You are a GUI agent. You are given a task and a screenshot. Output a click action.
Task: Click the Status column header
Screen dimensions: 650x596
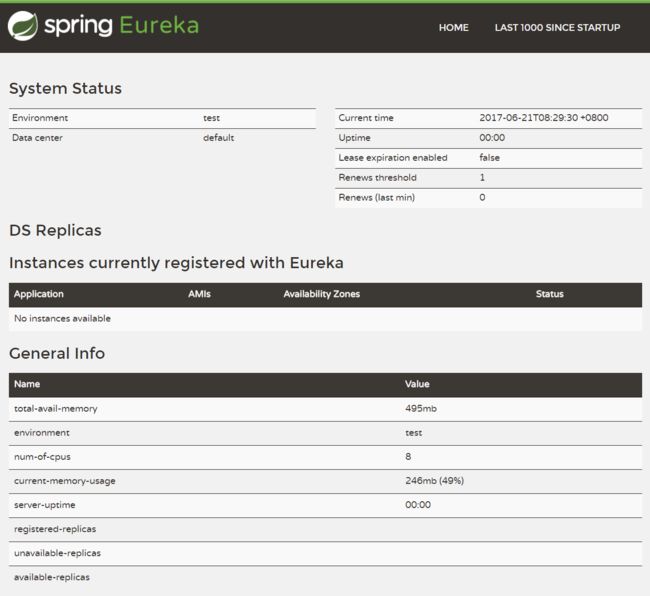(x=549, y=294)
